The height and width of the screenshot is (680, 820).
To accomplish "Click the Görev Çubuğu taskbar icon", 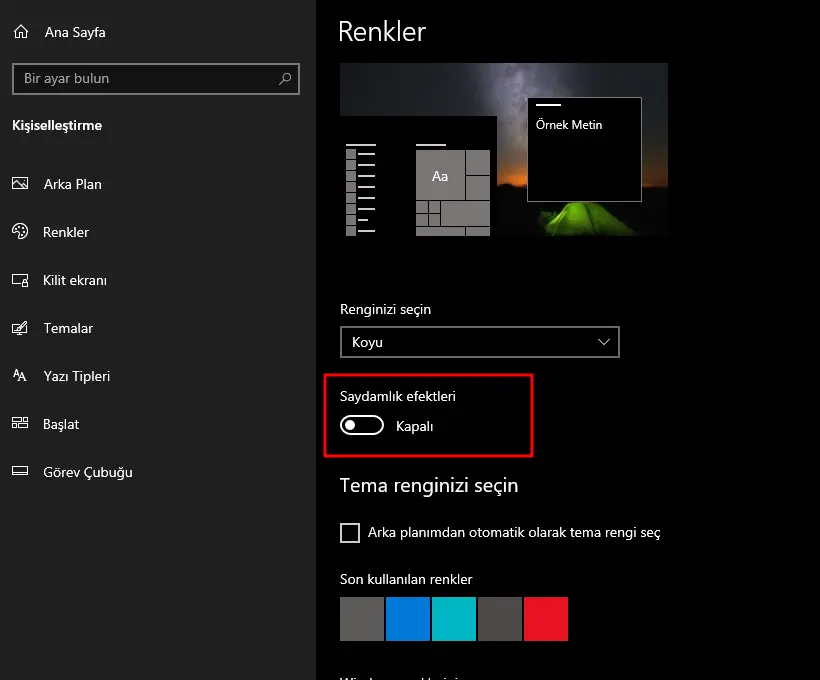I will [x=20, y=471].
